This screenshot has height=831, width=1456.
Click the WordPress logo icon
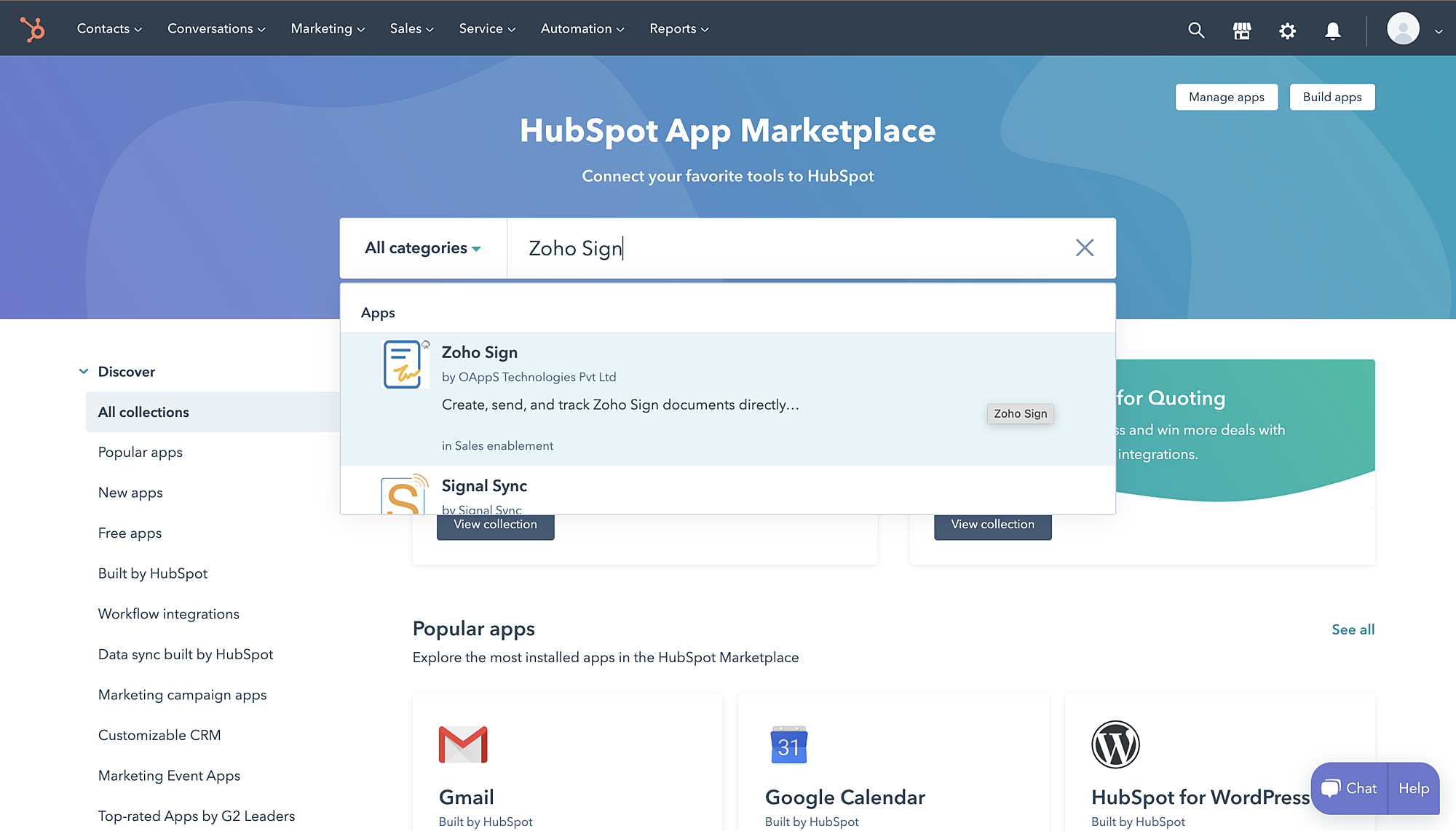coord(1115,744)
